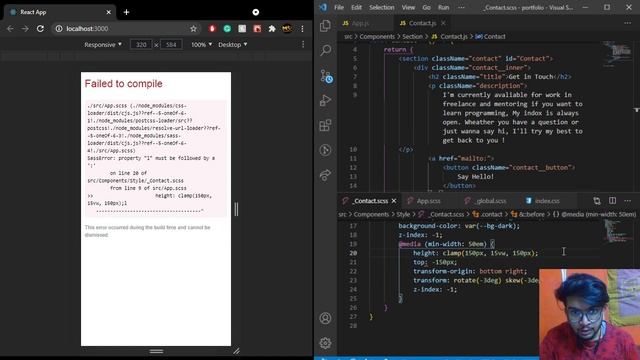
Task: Open a new Chrome tab
Action: tap(127, 12)
